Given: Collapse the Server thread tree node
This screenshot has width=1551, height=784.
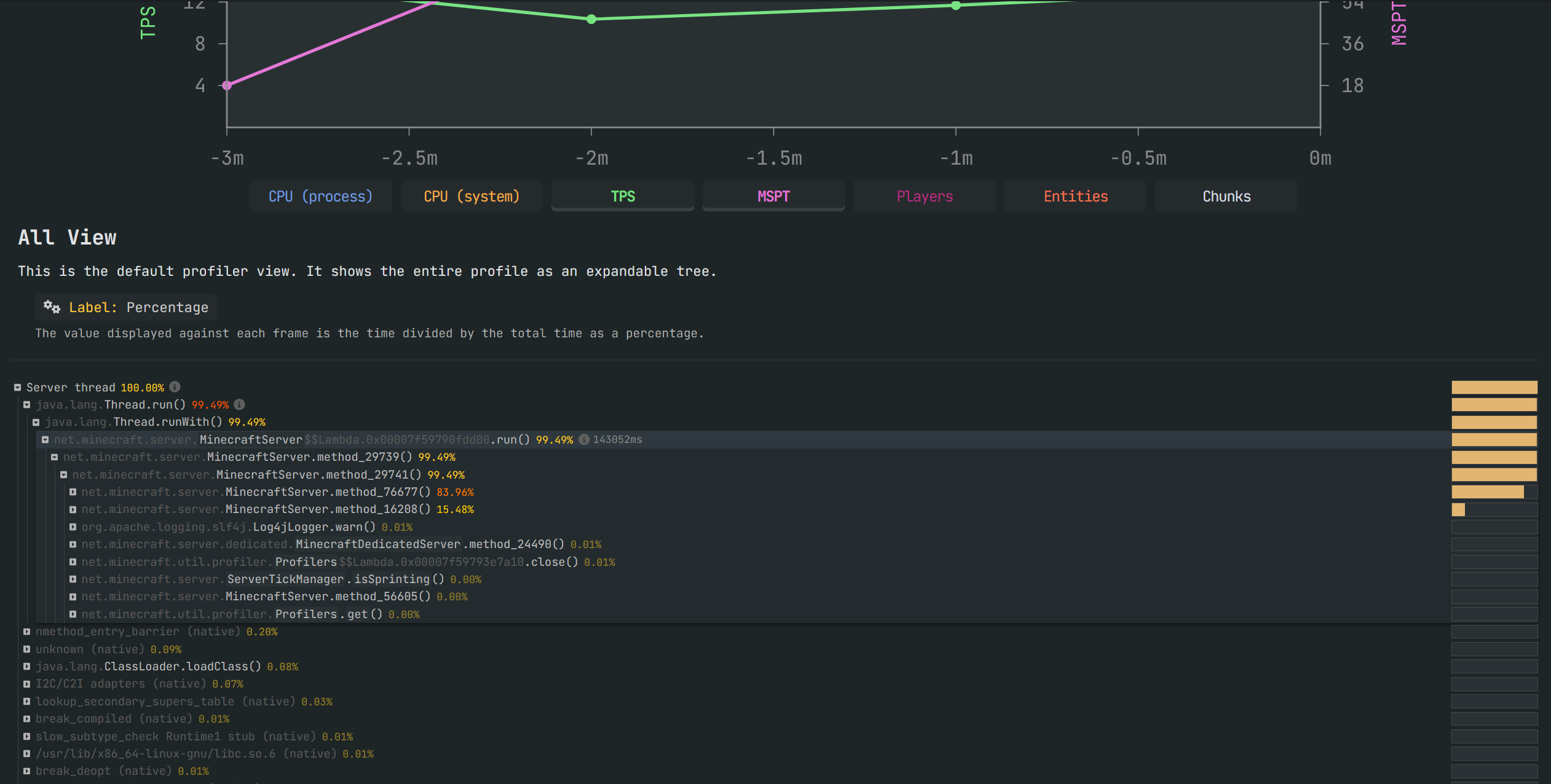Looking at the screenshot, I should tap(17, 387).
